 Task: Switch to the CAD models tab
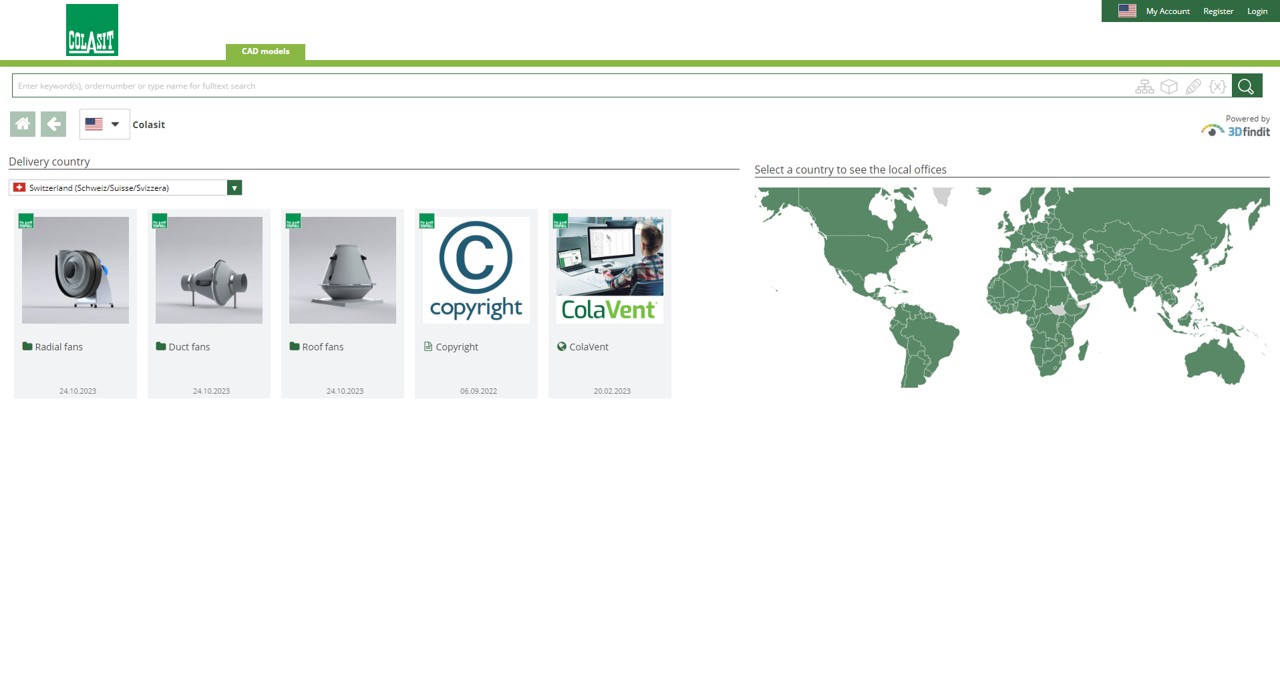click(264, 50)
